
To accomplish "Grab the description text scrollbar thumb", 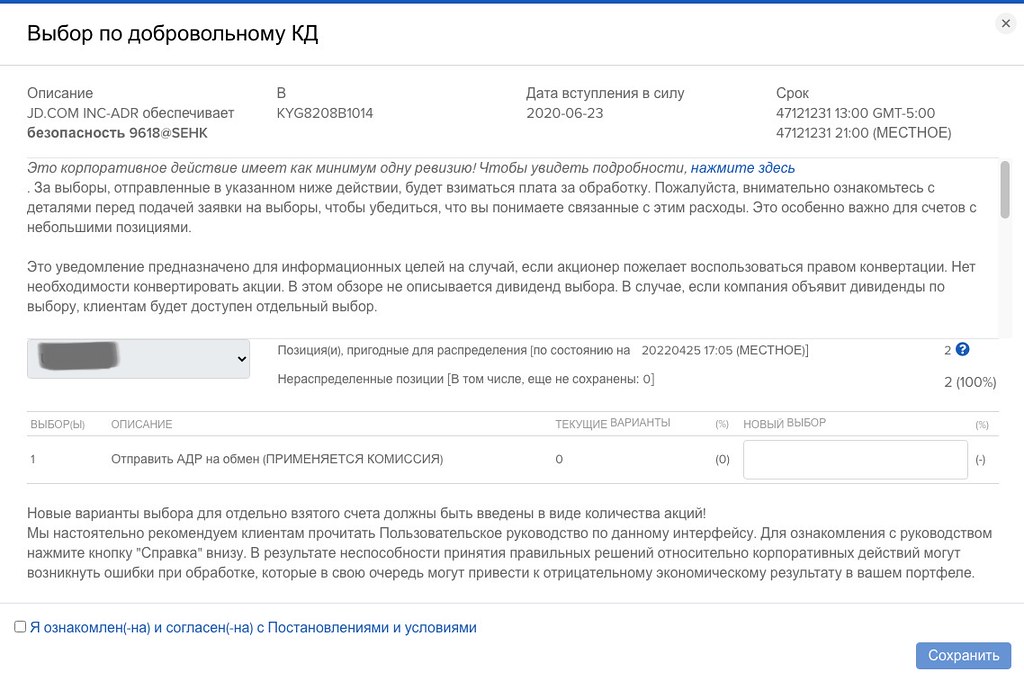I will (x=1005, y=189).
